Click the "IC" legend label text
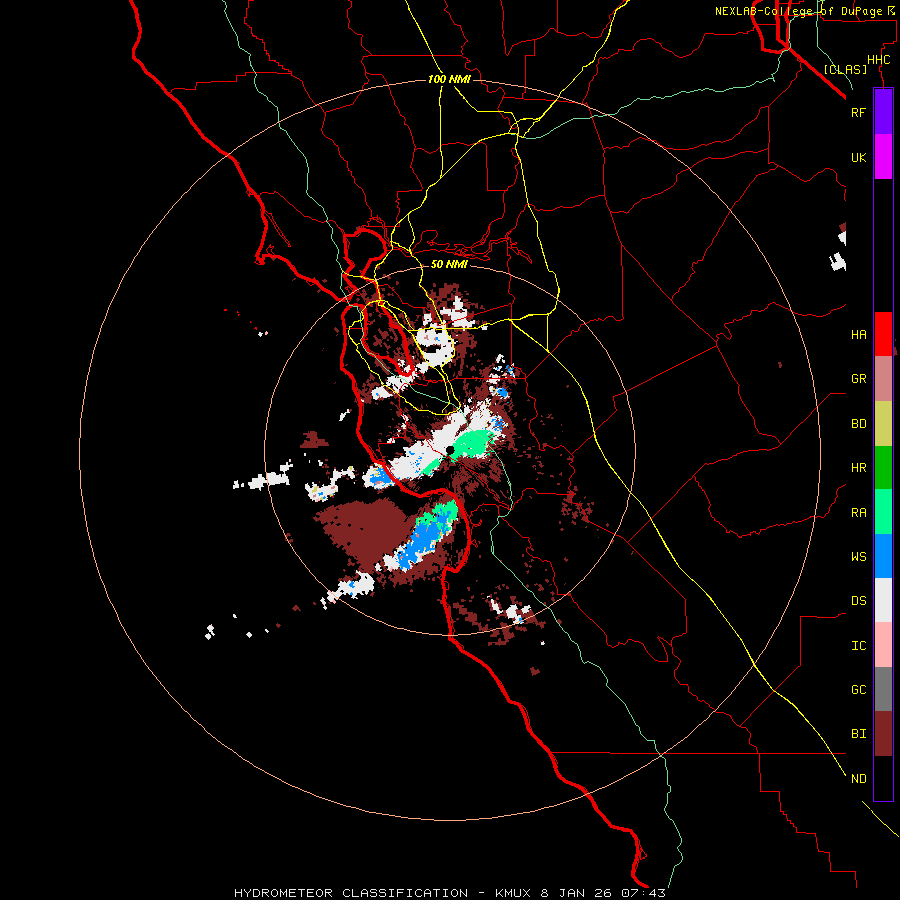900x900 pixels. click(858, 646)
